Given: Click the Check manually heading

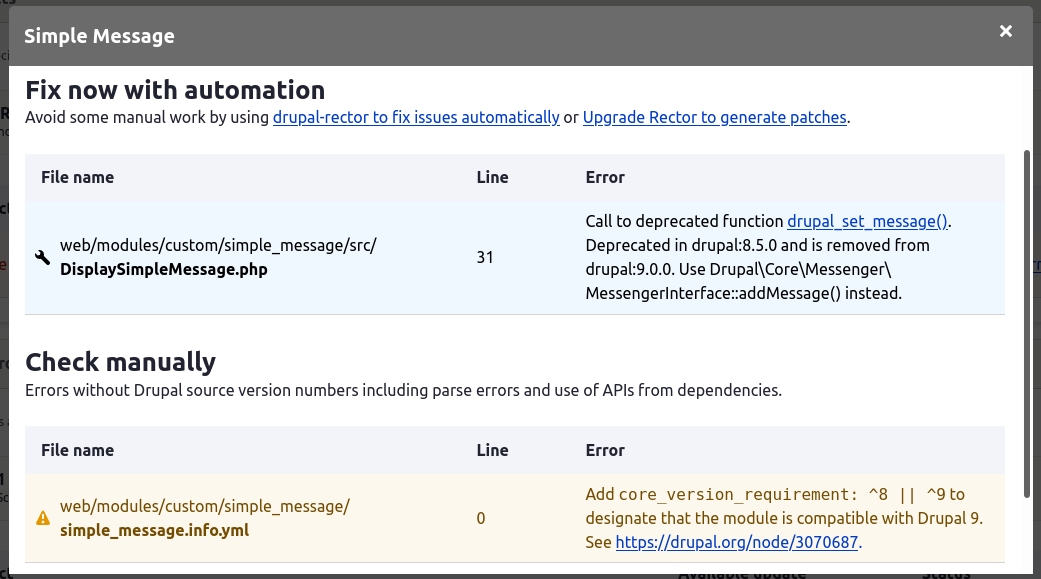Looking at the screenshot, I should 120,361.
